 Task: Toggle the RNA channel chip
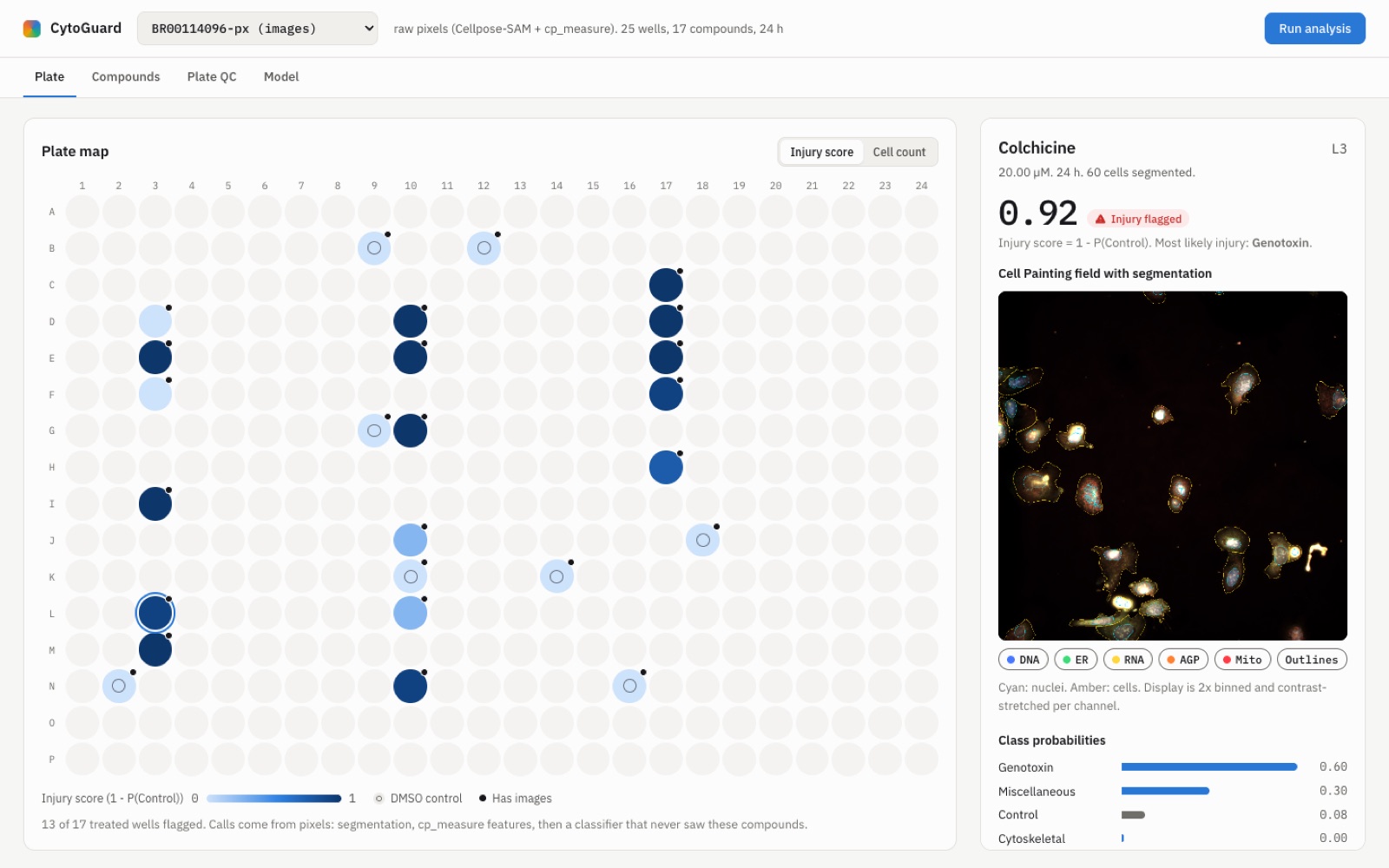[x=1128, y=660]
